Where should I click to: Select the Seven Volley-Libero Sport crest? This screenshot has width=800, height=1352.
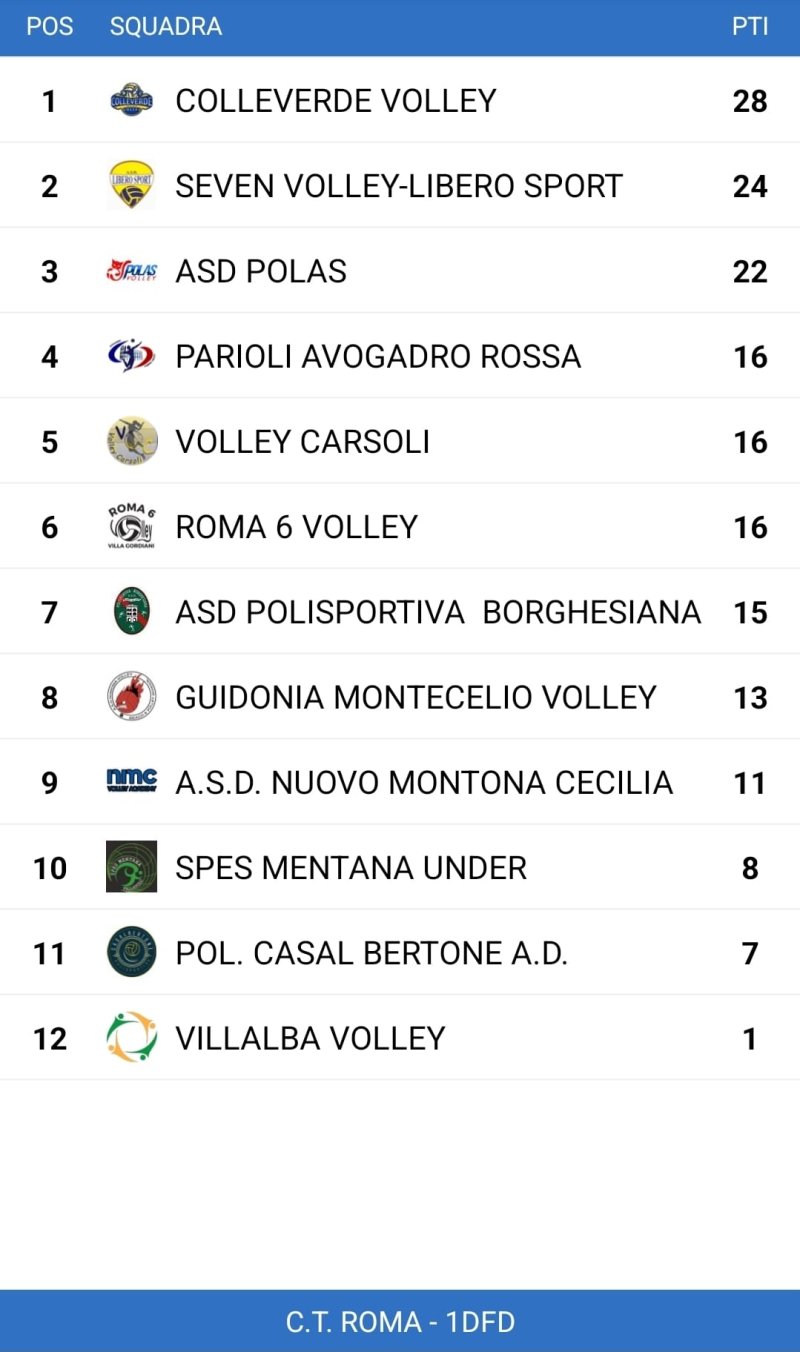[131, 185]
